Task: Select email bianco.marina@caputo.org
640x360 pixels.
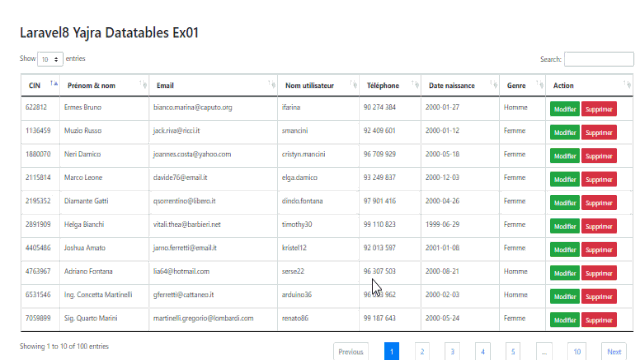Action: point(193,107)
